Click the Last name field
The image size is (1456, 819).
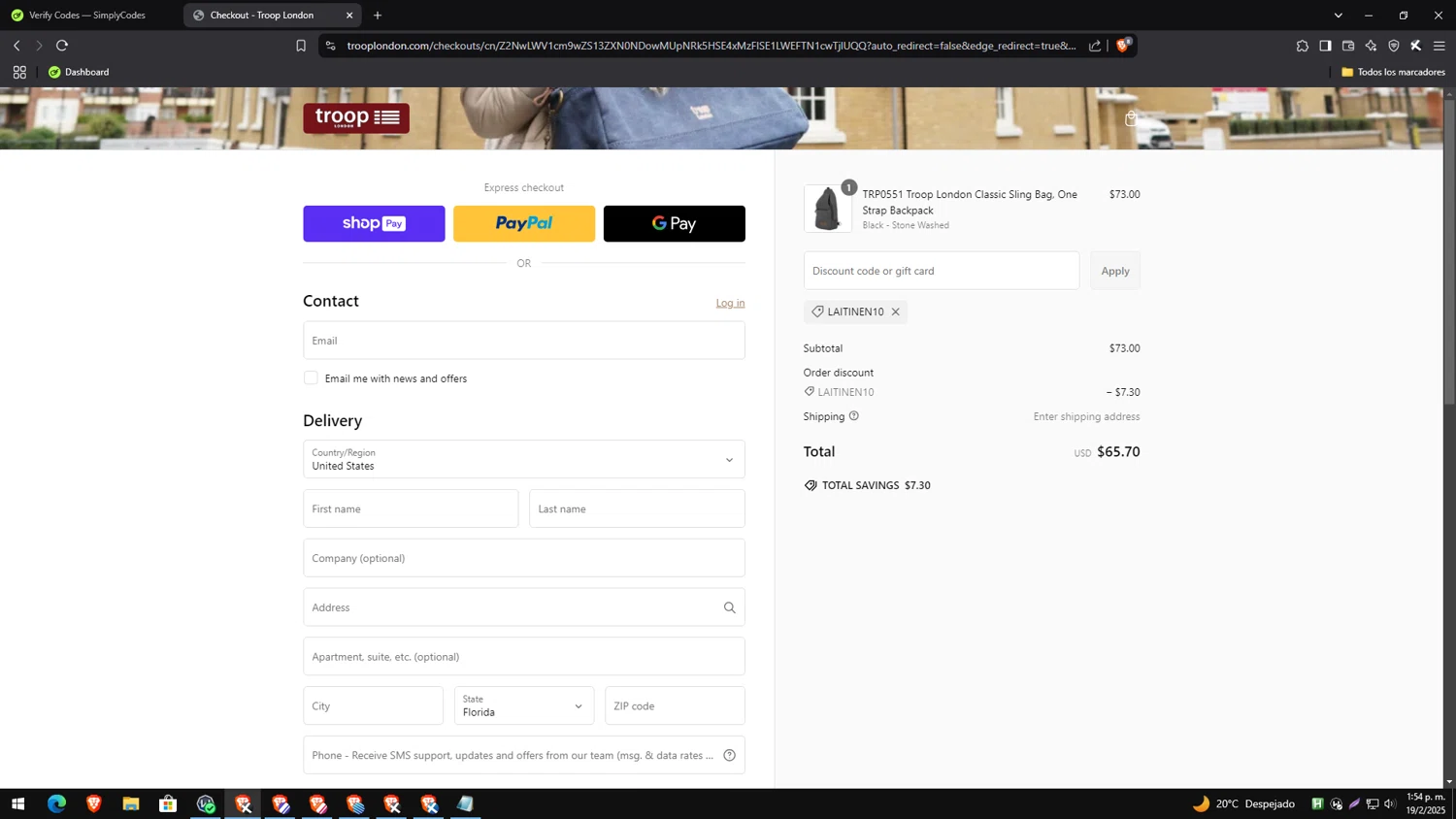coord(637,508)
